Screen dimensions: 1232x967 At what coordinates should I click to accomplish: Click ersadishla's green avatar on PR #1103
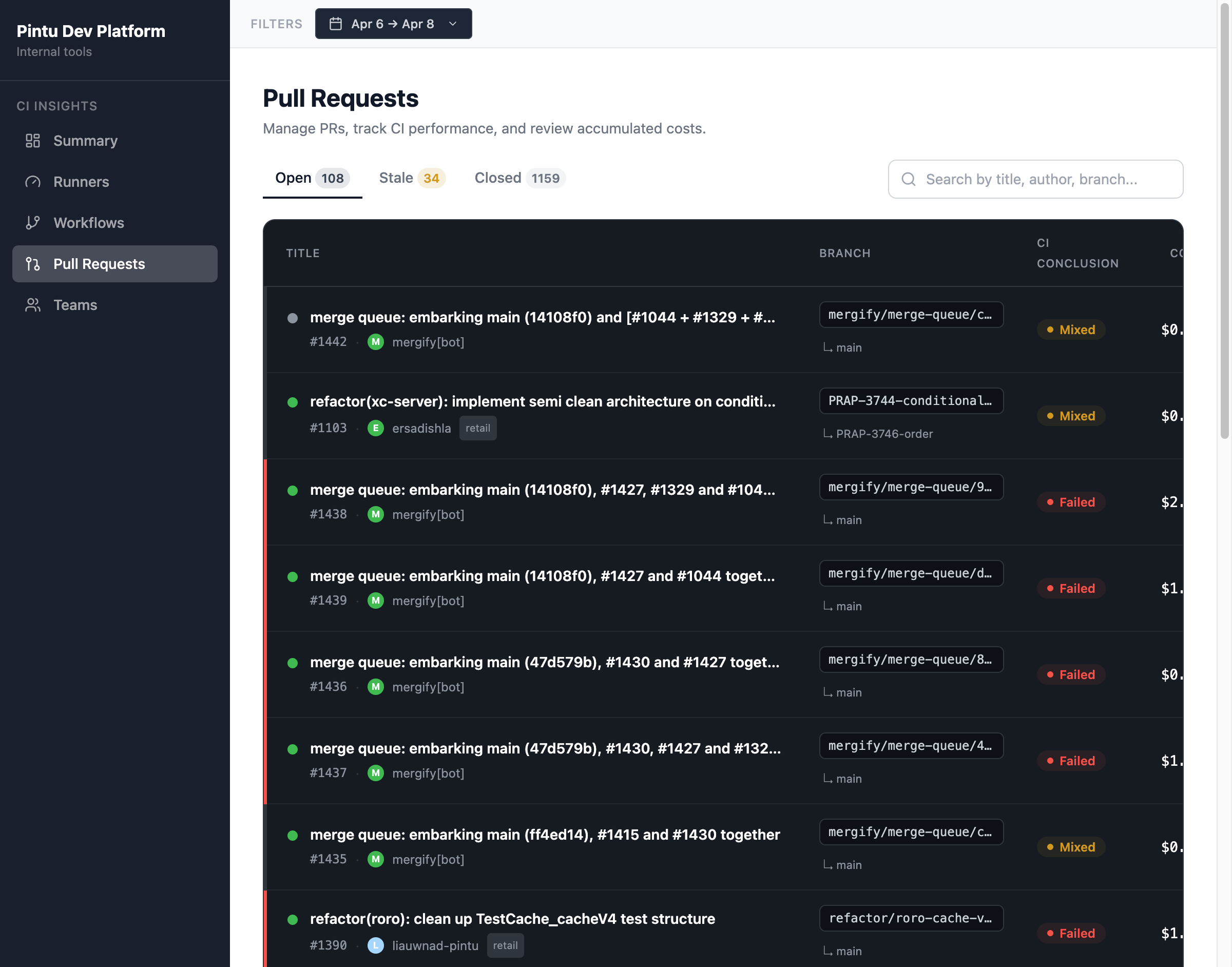click(x=375, y=428)
